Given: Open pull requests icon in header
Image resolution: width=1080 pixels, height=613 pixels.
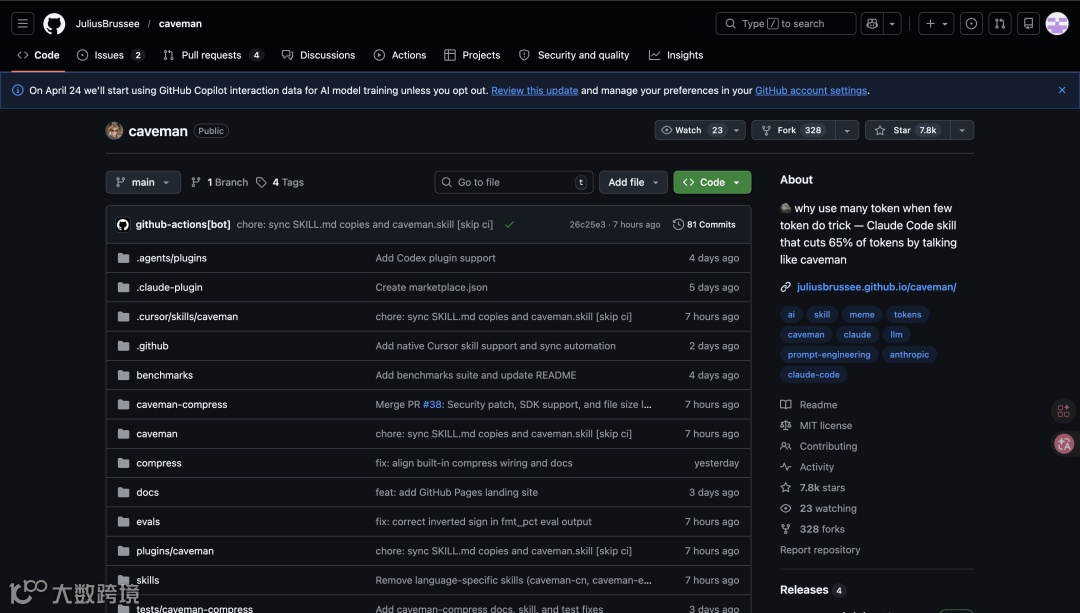Looking at the screenshot, I should [999, 23].
